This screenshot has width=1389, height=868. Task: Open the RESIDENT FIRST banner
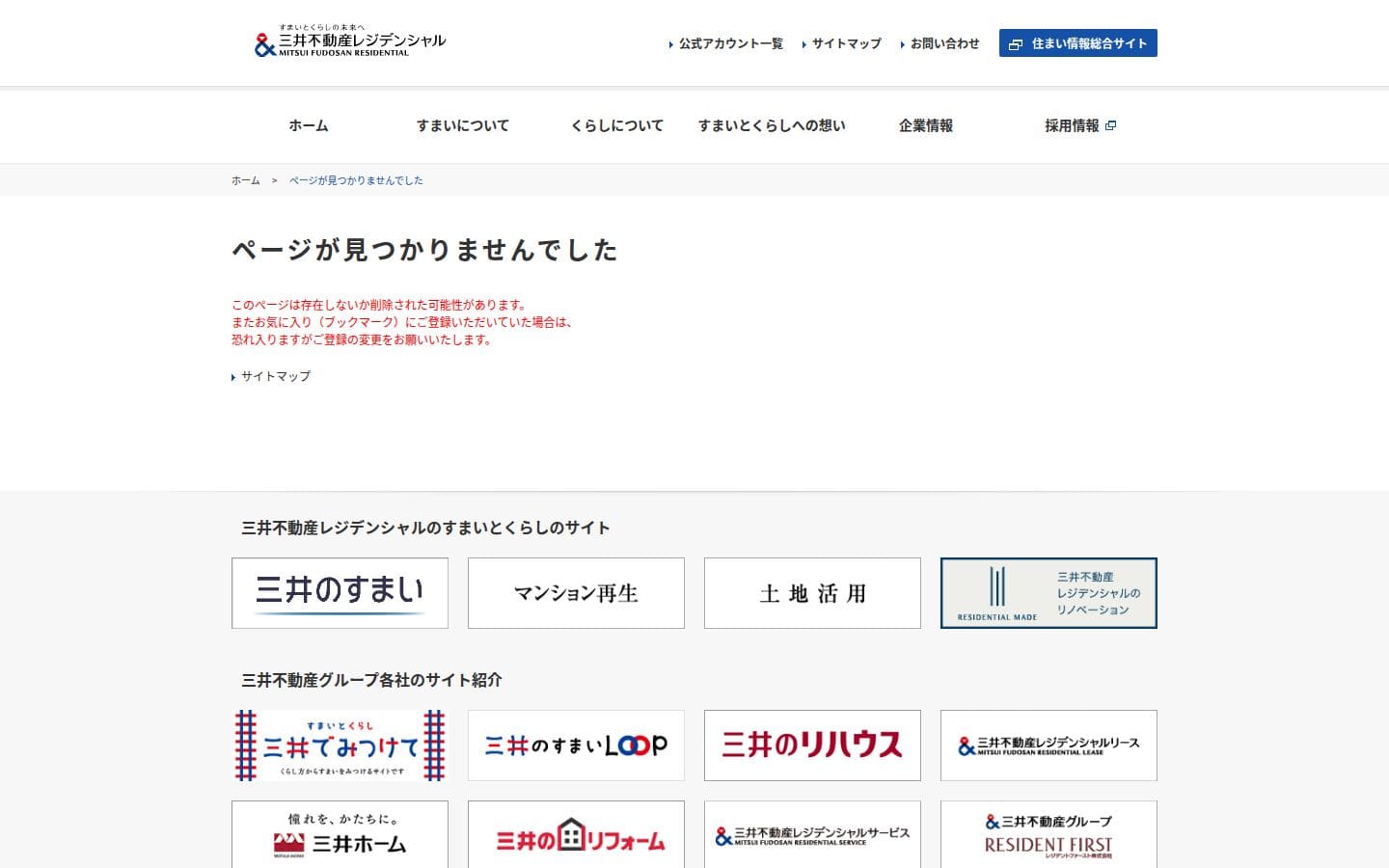click(1049, 834)
